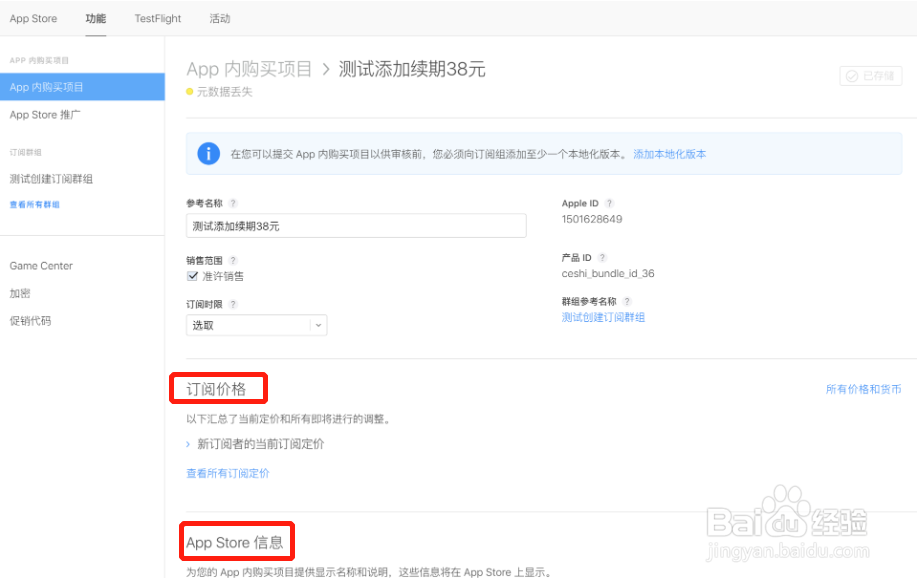
Task: Go to the 活动 tab
Action: click(220, 18)
